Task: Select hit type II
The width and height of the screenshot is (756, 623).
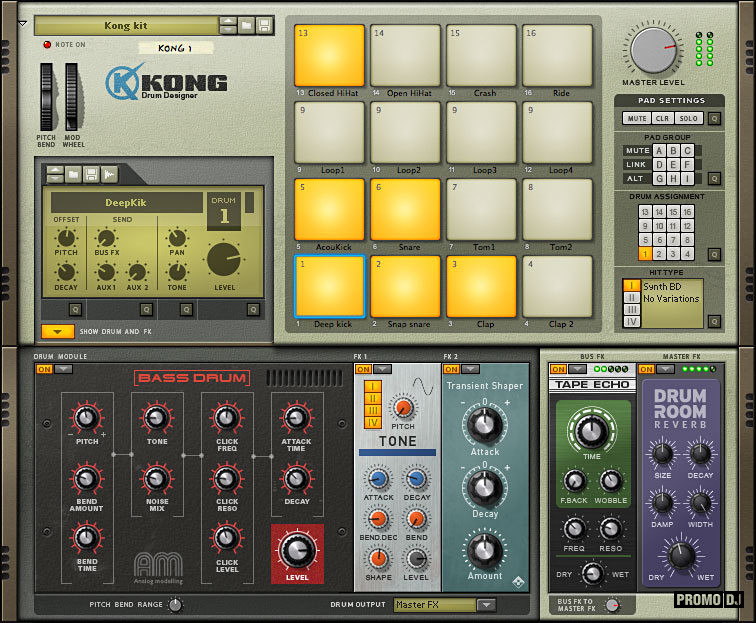Action: [631, 298]
